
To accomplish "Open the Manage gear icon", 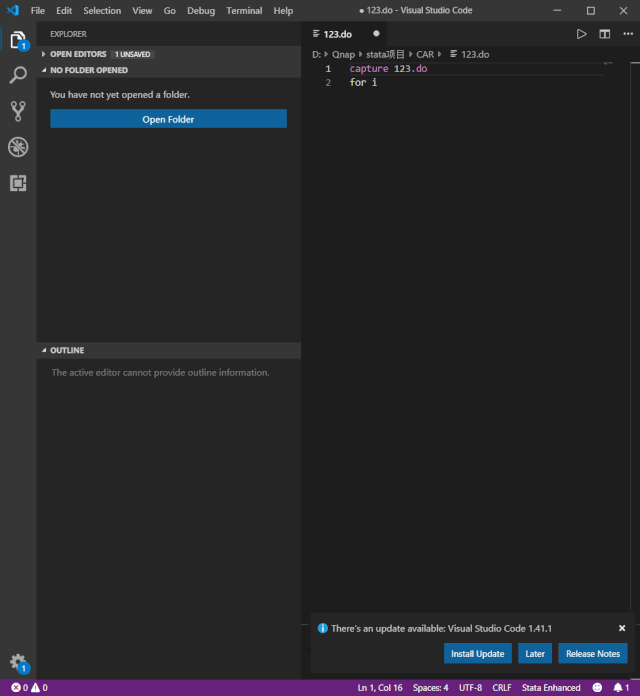I will pyautogui.click(x=18, y=662).
